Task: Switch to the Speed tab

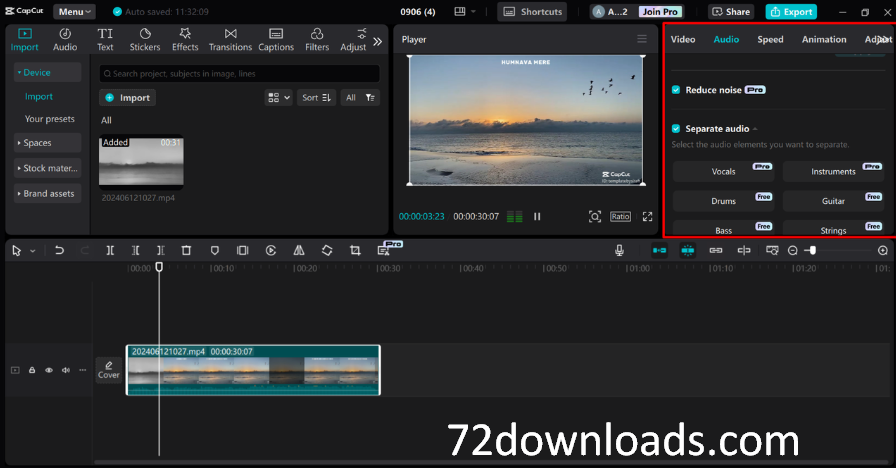Action: pos(770,39)
